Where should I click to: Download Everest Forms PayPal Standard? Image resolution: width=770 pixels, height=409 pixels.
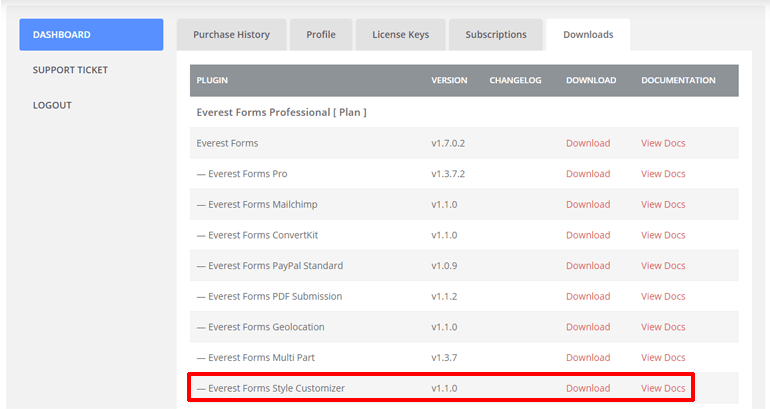[x=588, y=266]
